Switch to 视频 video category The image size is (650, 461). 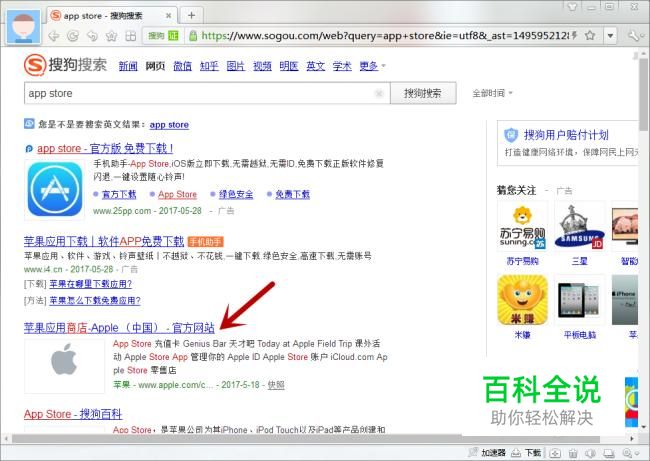(x=262, y=66)
